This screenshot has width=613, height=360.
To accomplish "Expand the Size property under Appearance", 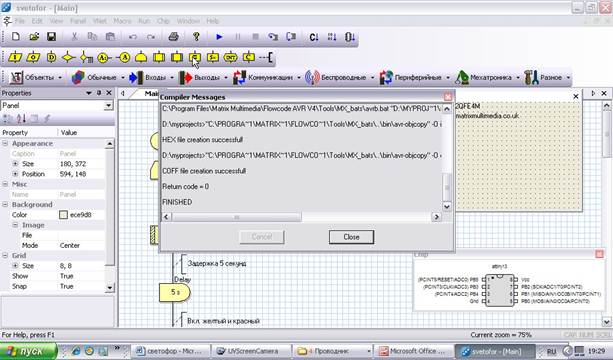I will pos(15,164).
